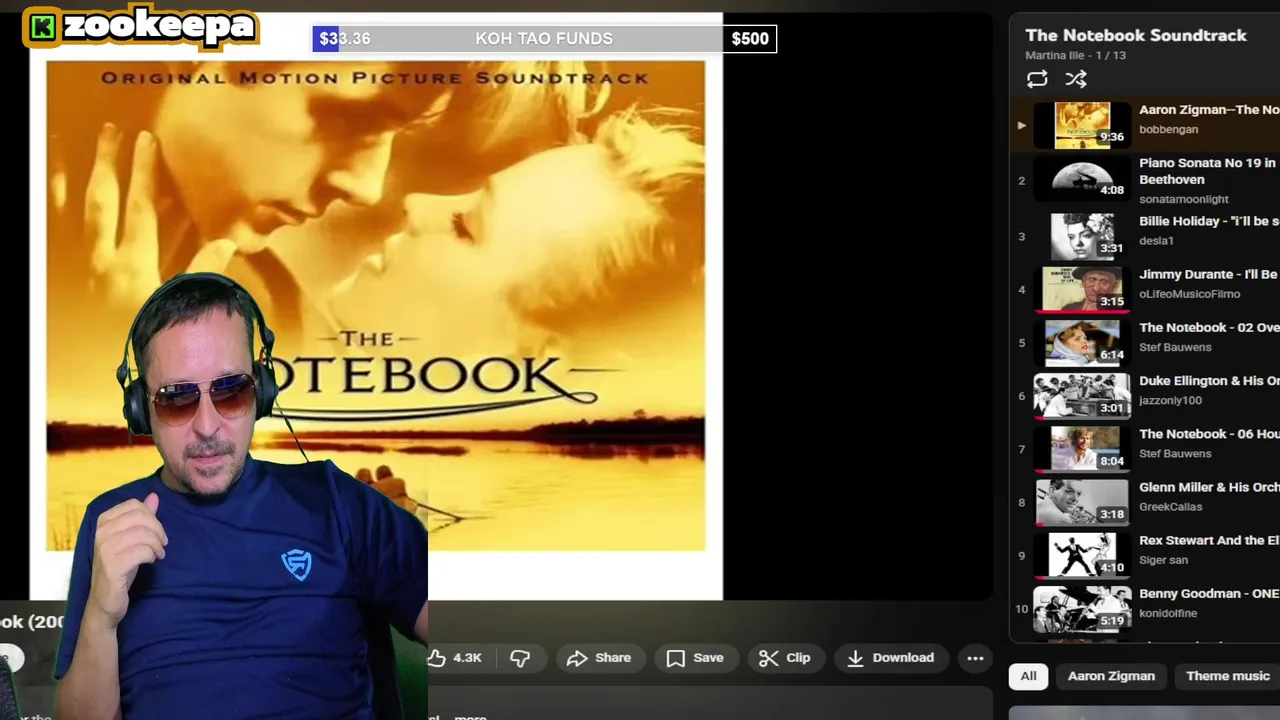Open the Glenn Miller video thumbnail

(x=1082, y=502)
